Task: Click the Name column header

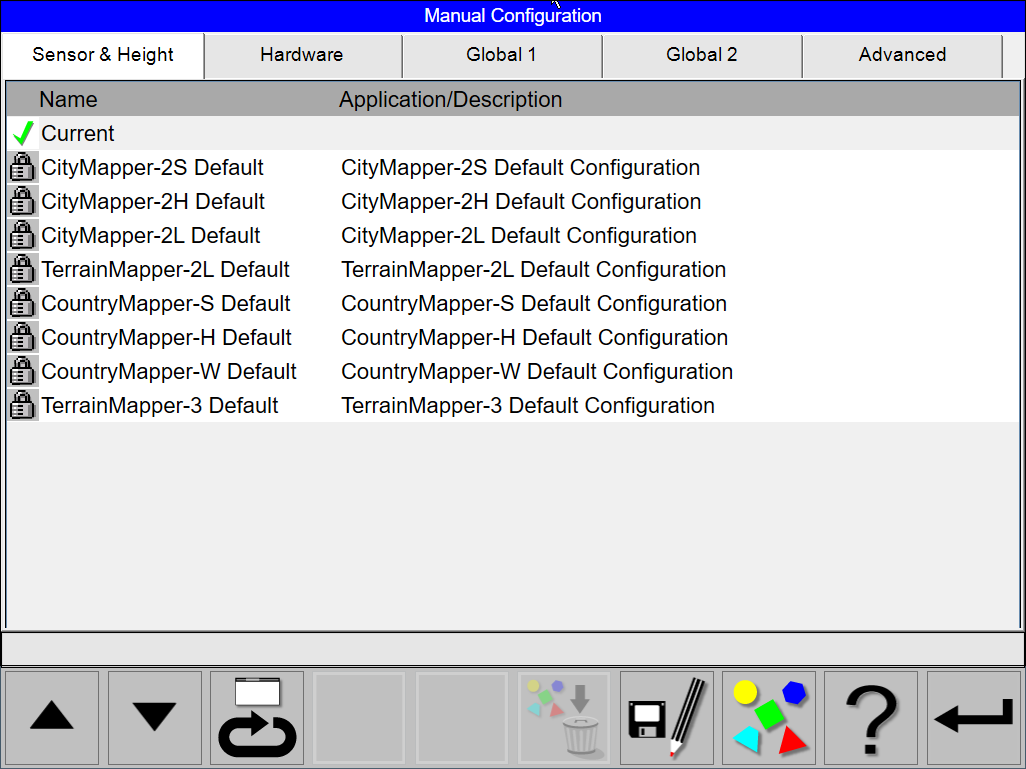Action: coord(68,99)
